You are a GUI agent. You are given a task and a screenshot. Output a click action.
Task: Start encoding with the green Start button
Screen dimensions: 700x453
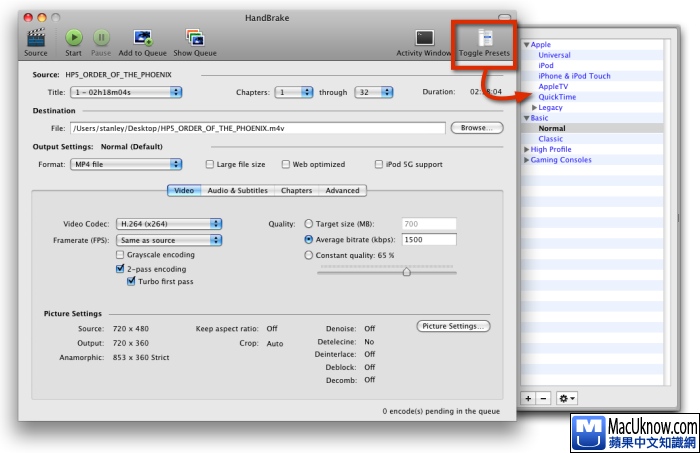(74, 38)
